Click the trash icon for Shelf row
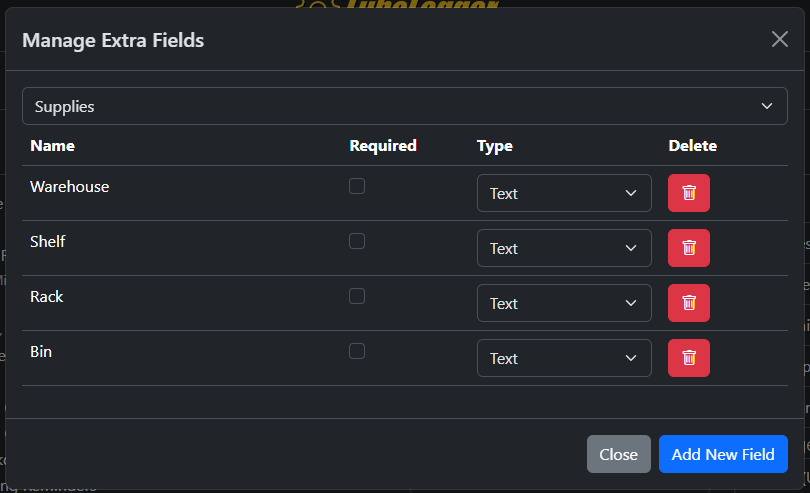 click(x=688, y=248)
